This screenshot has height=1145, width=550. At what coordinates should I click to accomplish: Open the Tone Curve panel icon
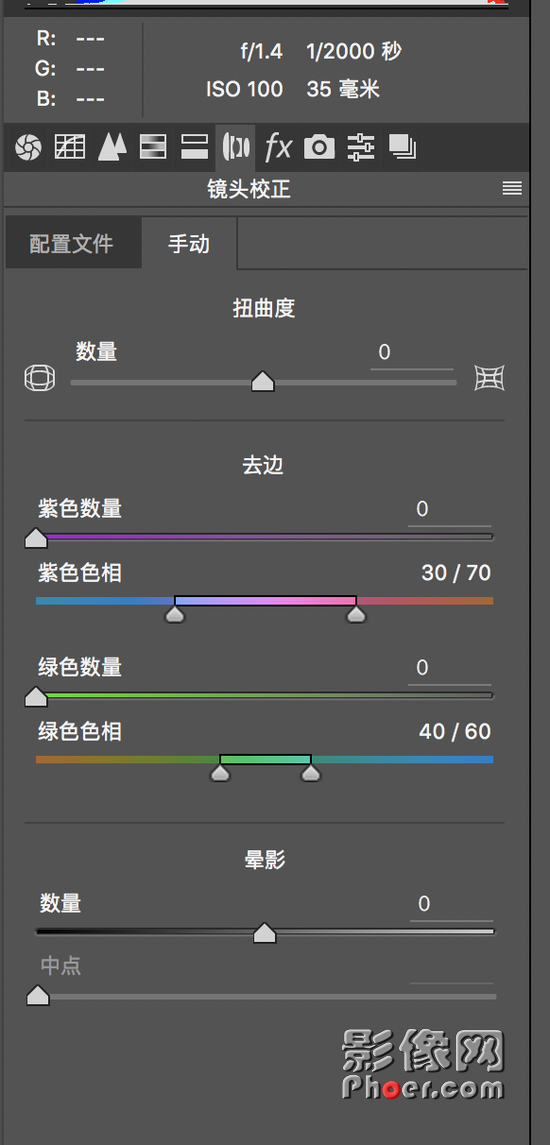point(70,148)
